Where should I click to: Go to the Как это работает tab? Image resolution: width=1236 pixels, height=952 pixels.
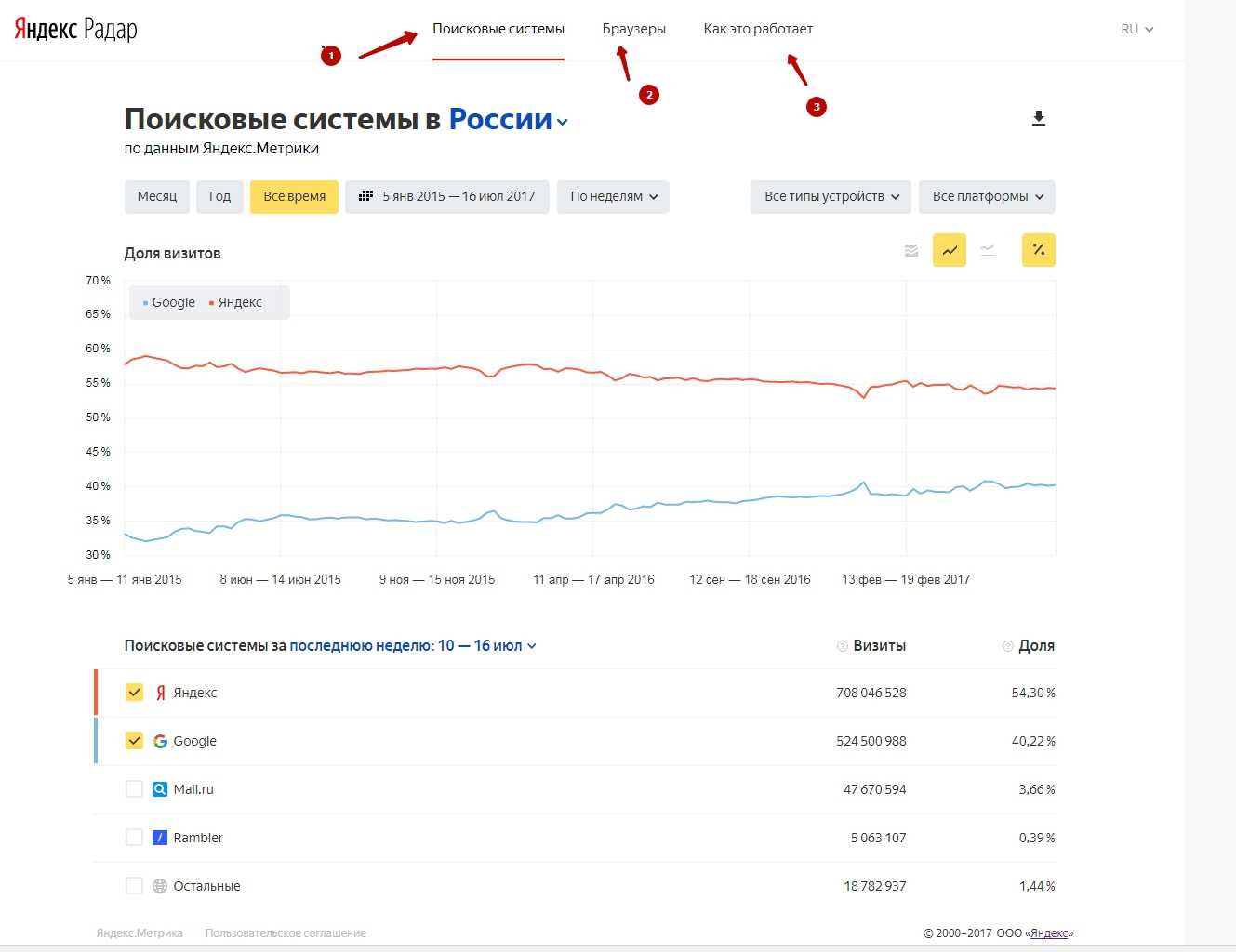tap(758, 29)
